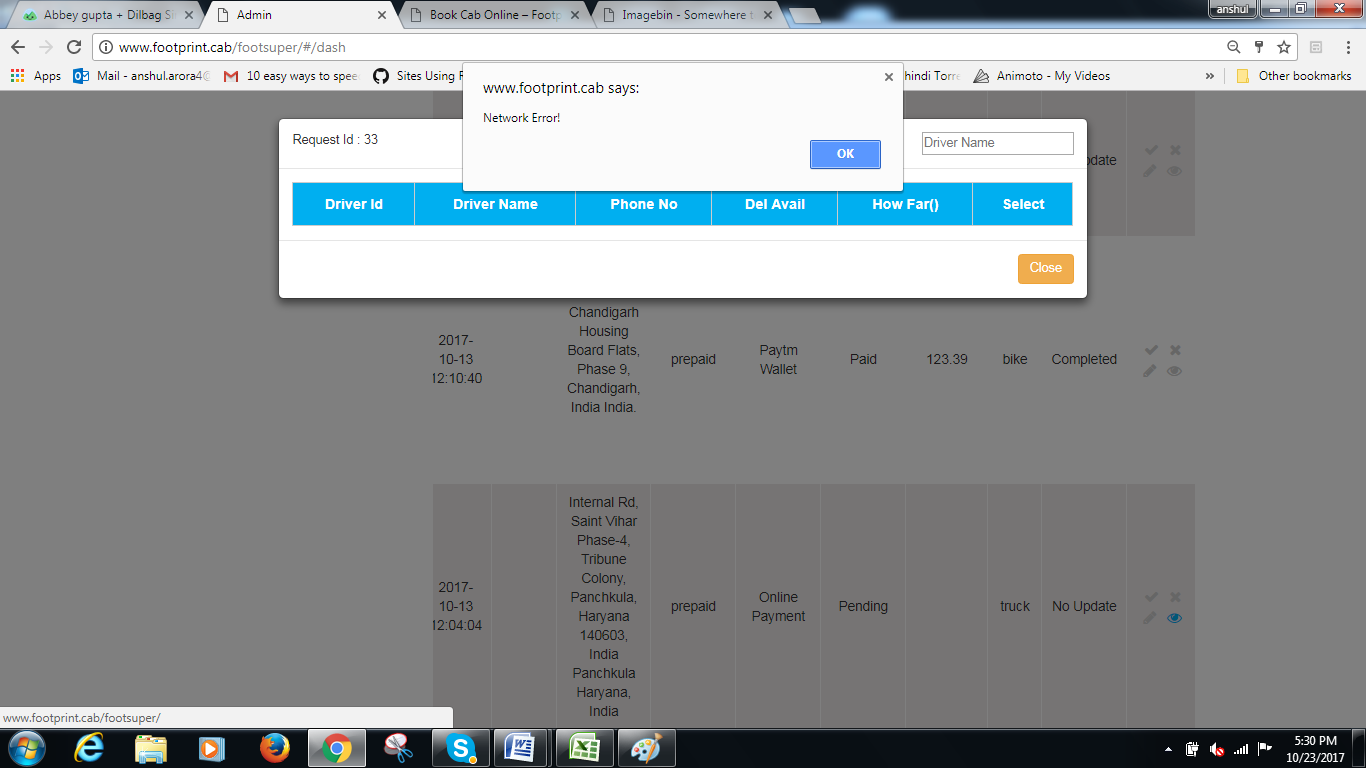Edit the top table row with pencil icon
Image resolution: width=1366 pixels, height=768 pixels.
(x=1150, y=171)
